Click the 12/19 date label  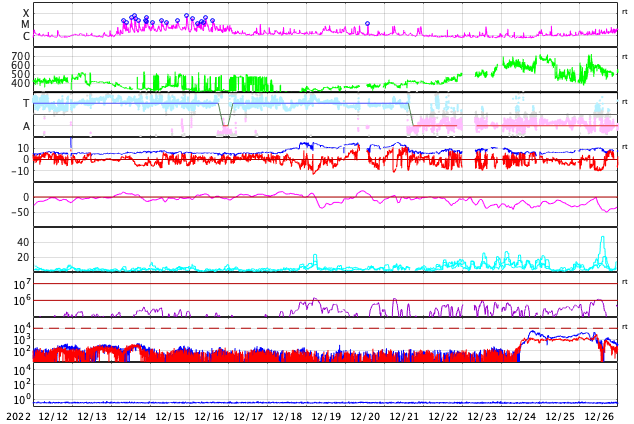point(326,417)
